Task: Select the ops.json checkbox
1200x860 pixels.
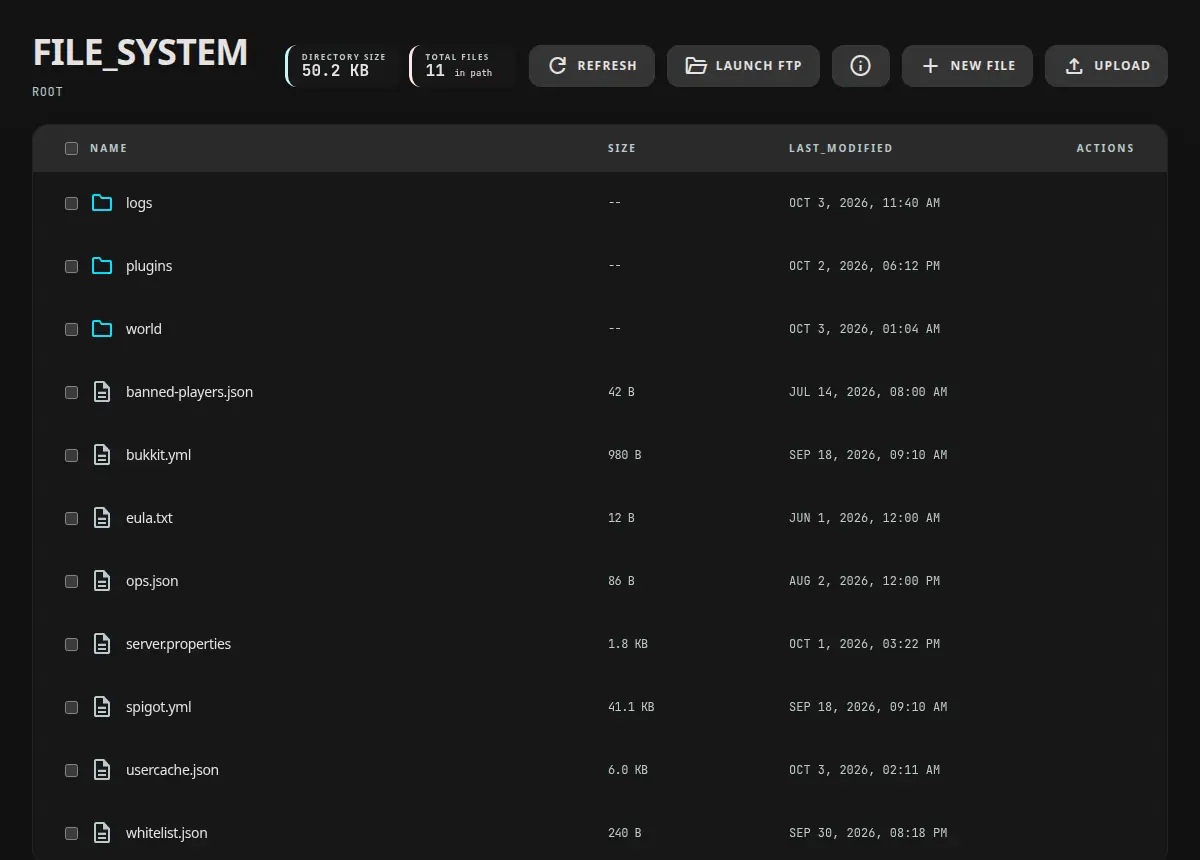Action: (71, 581)
